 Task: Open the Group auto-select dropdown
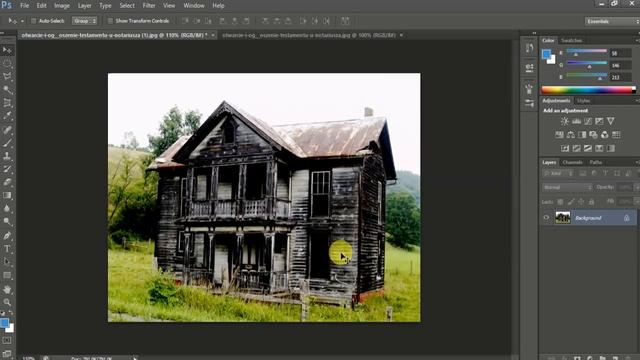click(x=84, y=21)
